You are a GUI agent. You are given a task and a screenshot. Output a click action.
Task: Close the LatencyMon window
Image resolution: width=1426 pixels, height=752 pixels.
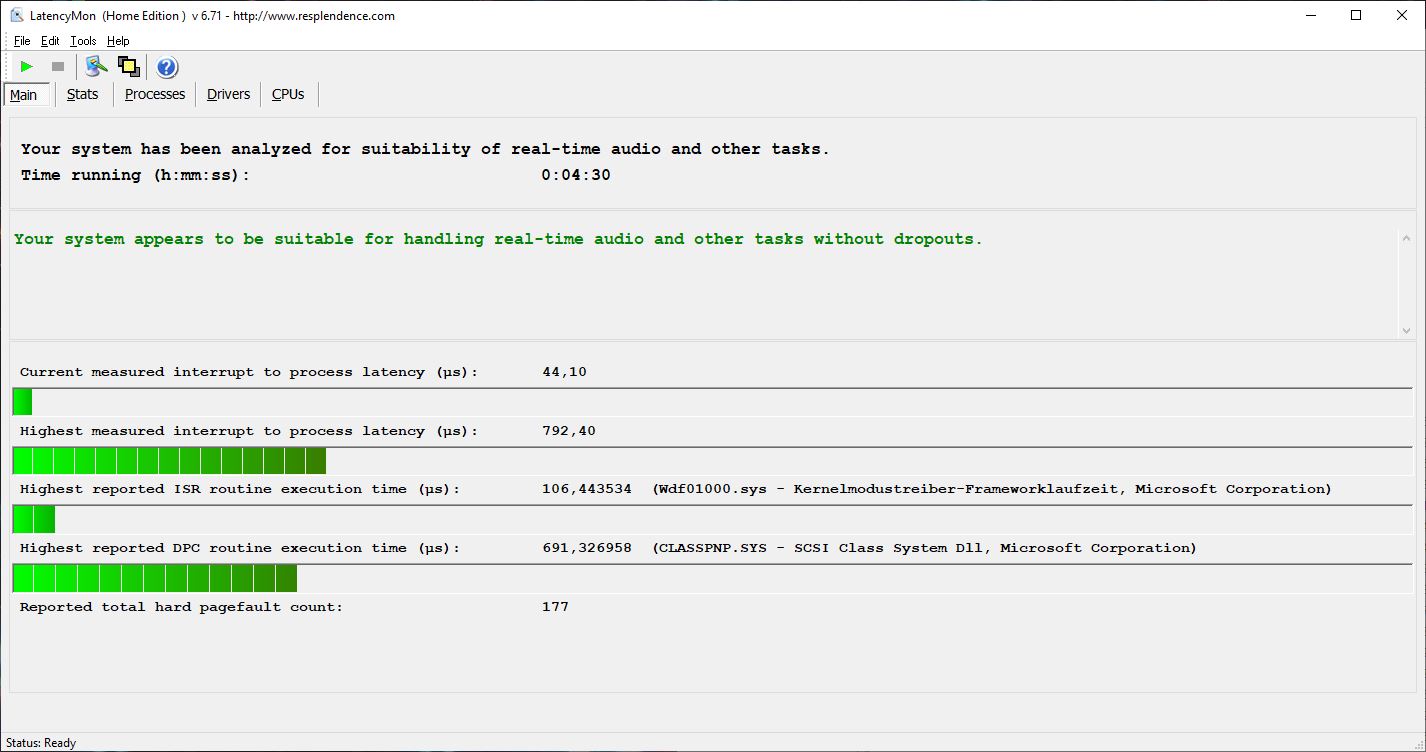[x=1402, y=15]
